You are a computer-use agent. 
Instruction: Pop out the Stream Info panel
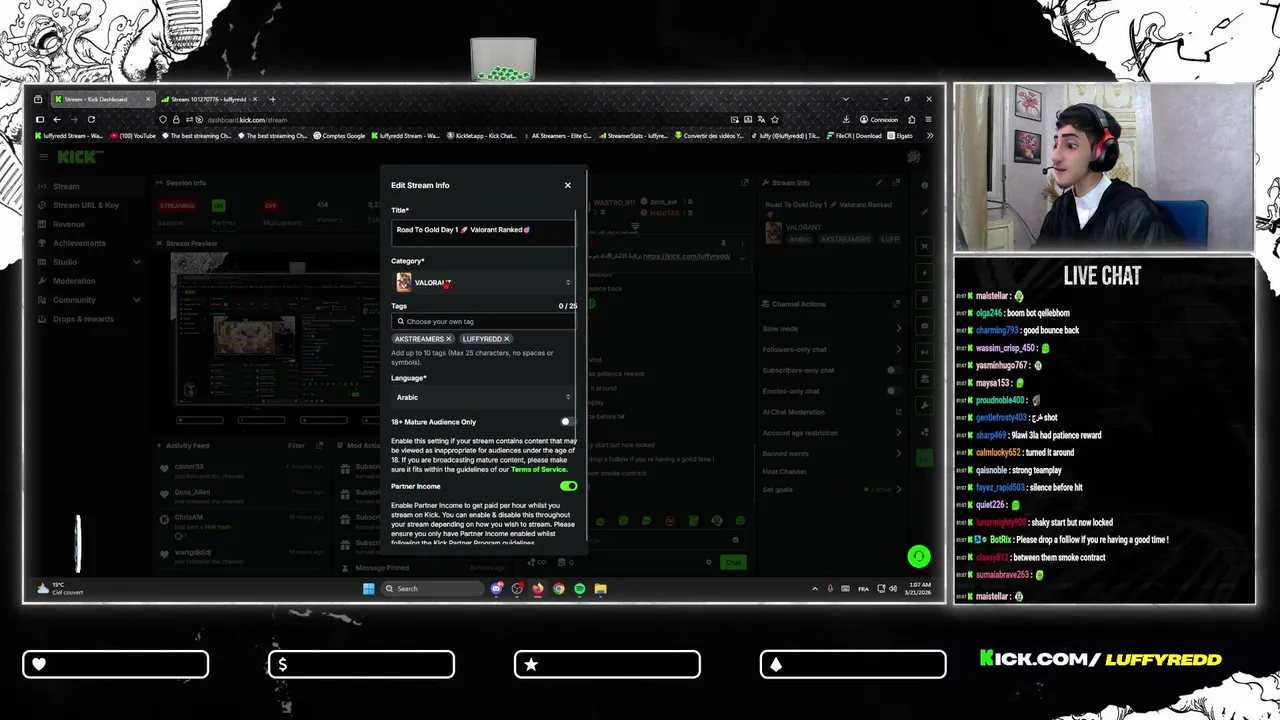(896, 183)
